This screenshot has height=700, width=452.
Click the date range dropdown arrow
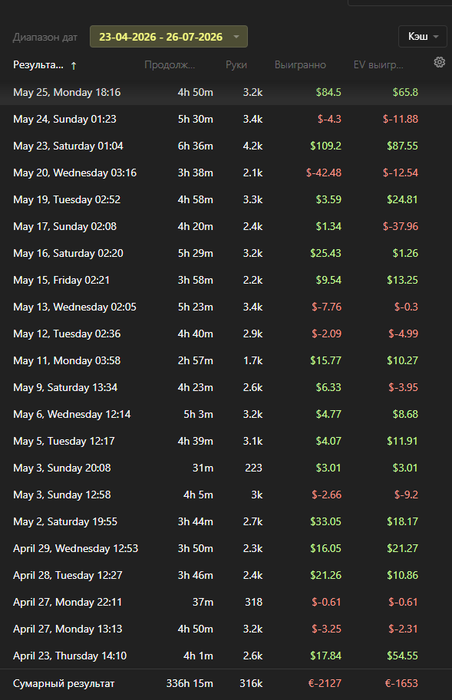click(236, 37)
